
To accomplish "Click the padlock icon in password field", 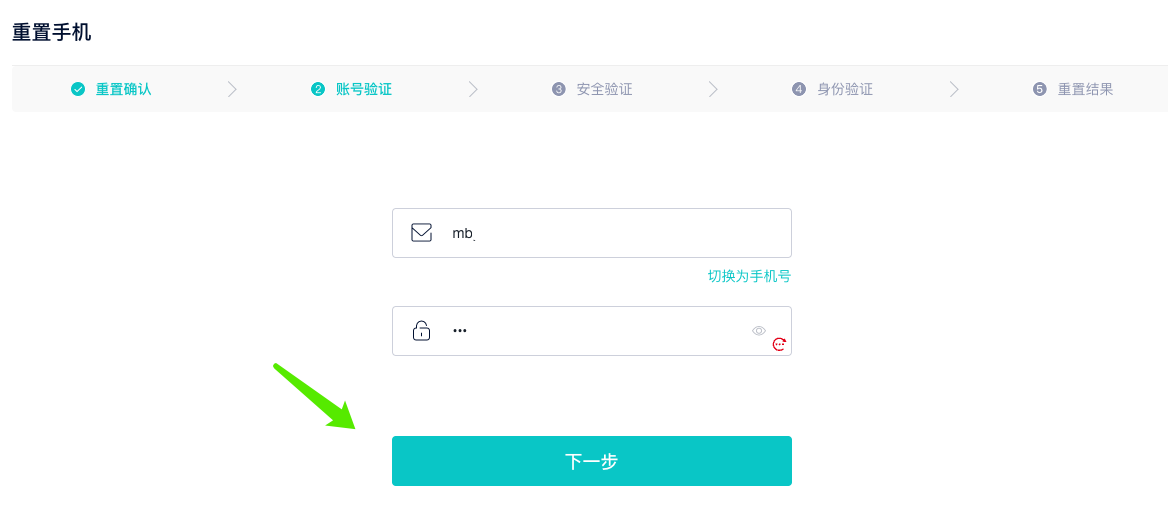I will click(422, 330).
